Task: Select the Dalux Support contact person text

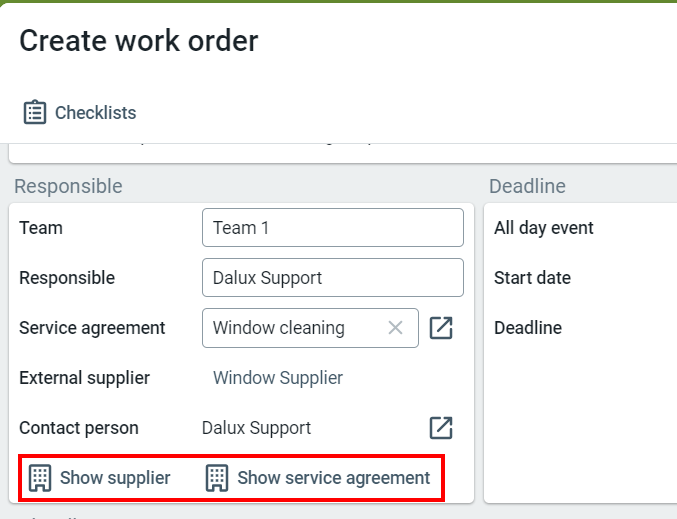Action: pos(256,428)
